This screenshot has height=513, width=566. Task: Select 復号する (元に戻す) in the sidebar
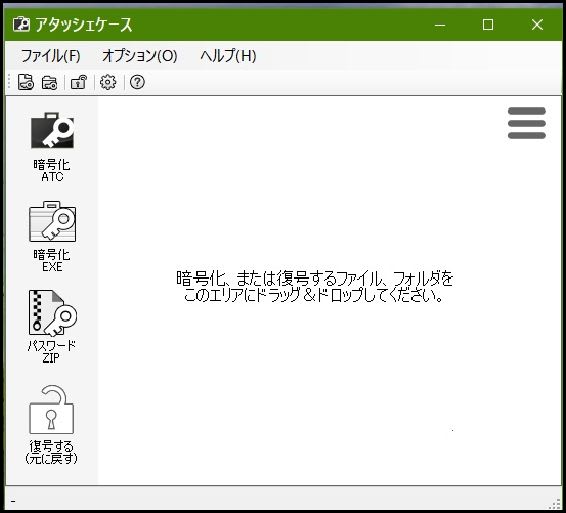[x=52, y=425]
